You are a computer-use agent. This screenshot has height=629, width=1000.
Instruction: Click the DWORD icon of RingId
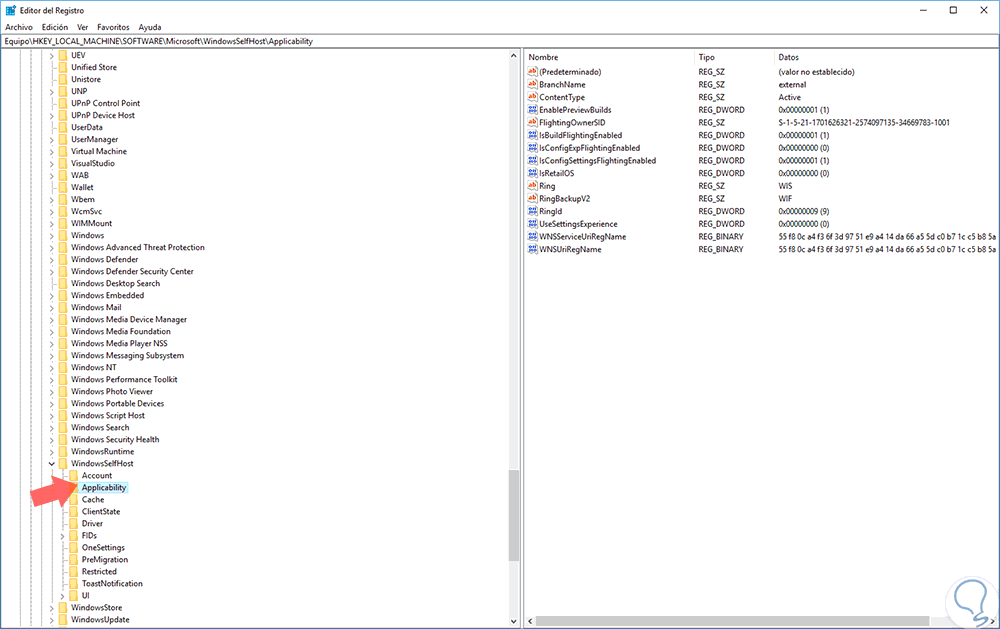[x=533, y=211]
